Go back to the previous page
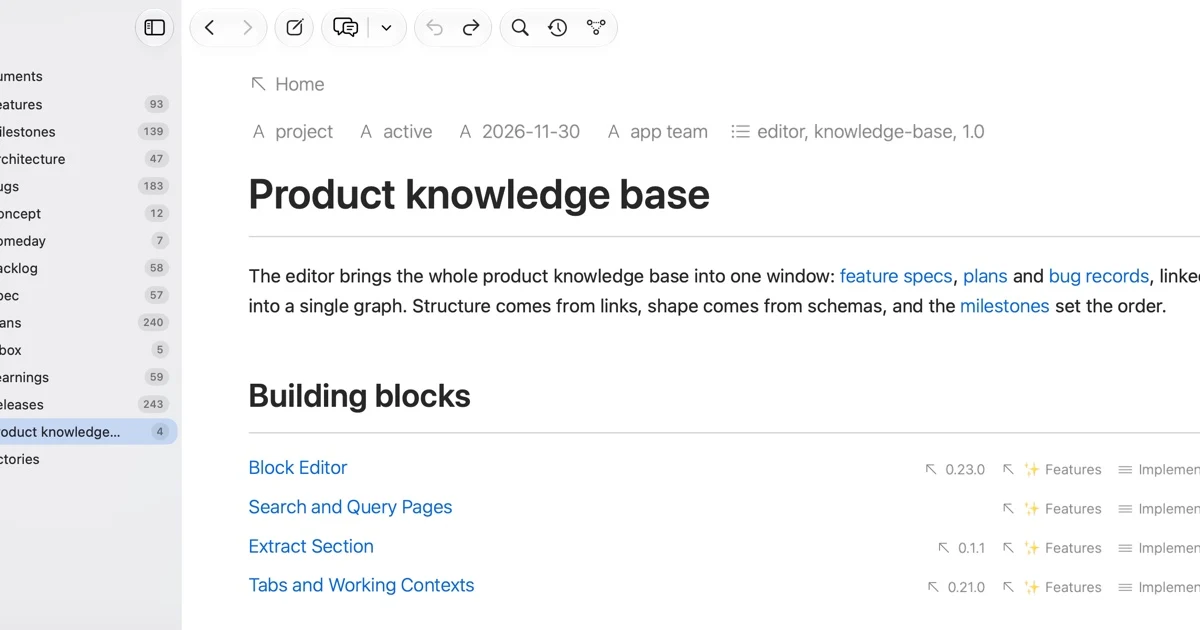This screenshot has height=630, width=1200. pyautogui.click(x=209, y=28)
